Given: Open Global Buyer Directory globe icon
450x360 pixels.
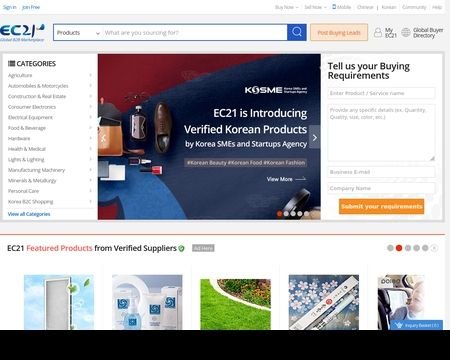Looking at the screenshot, I should point(406,33).
